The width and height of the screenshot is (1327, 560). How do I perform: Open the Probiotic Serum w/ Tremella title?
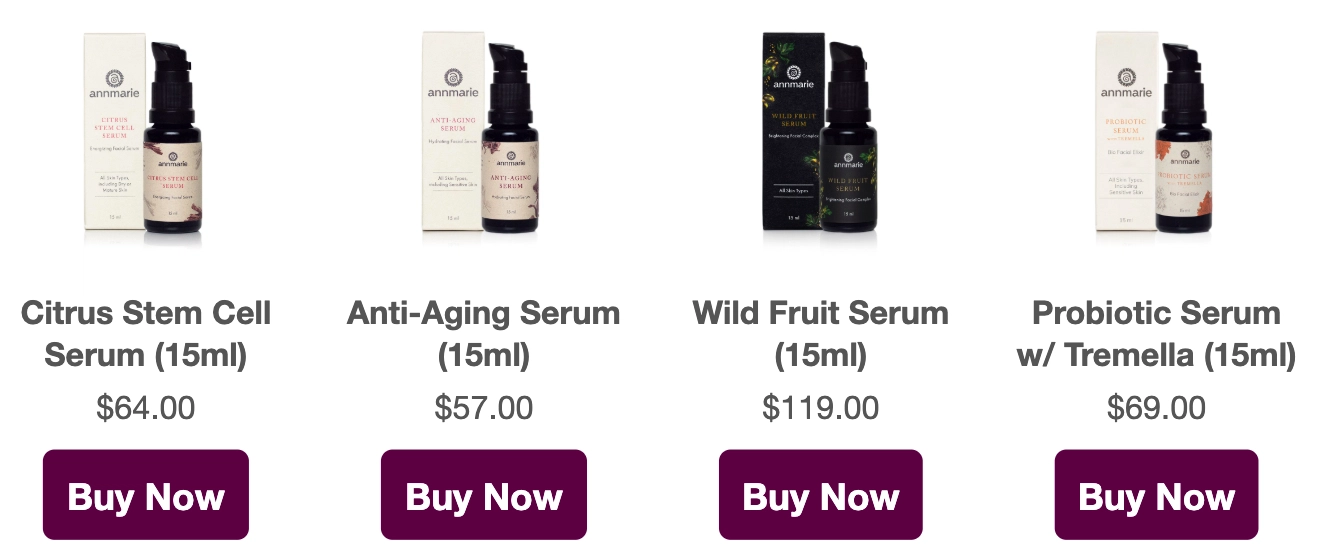click(x=1157, y=333)
